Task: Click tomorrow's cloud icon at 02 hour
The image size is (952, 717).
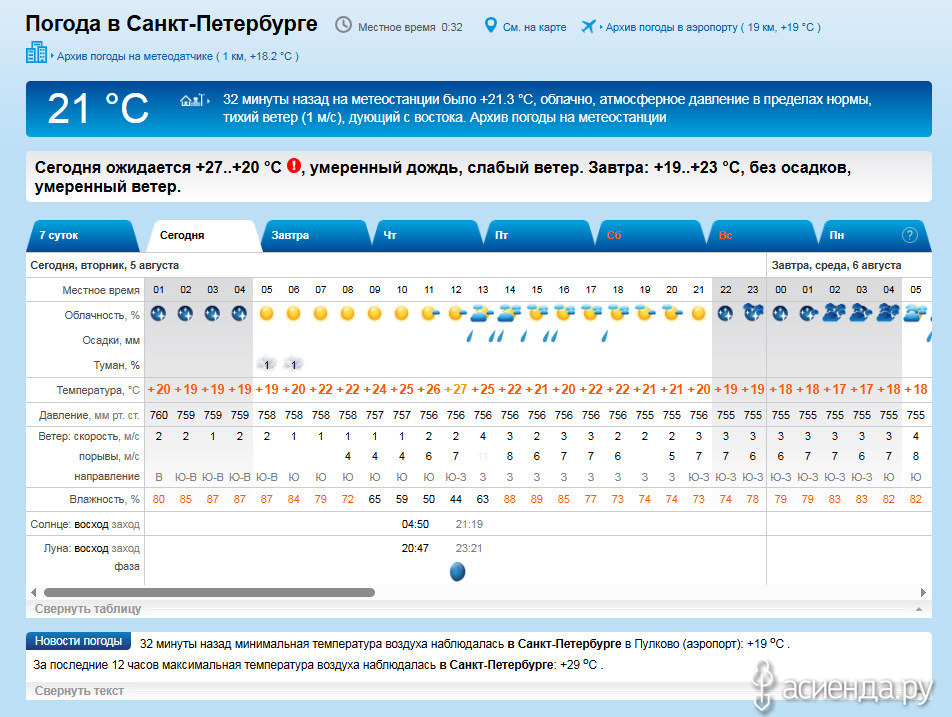Action: (834, 313)
